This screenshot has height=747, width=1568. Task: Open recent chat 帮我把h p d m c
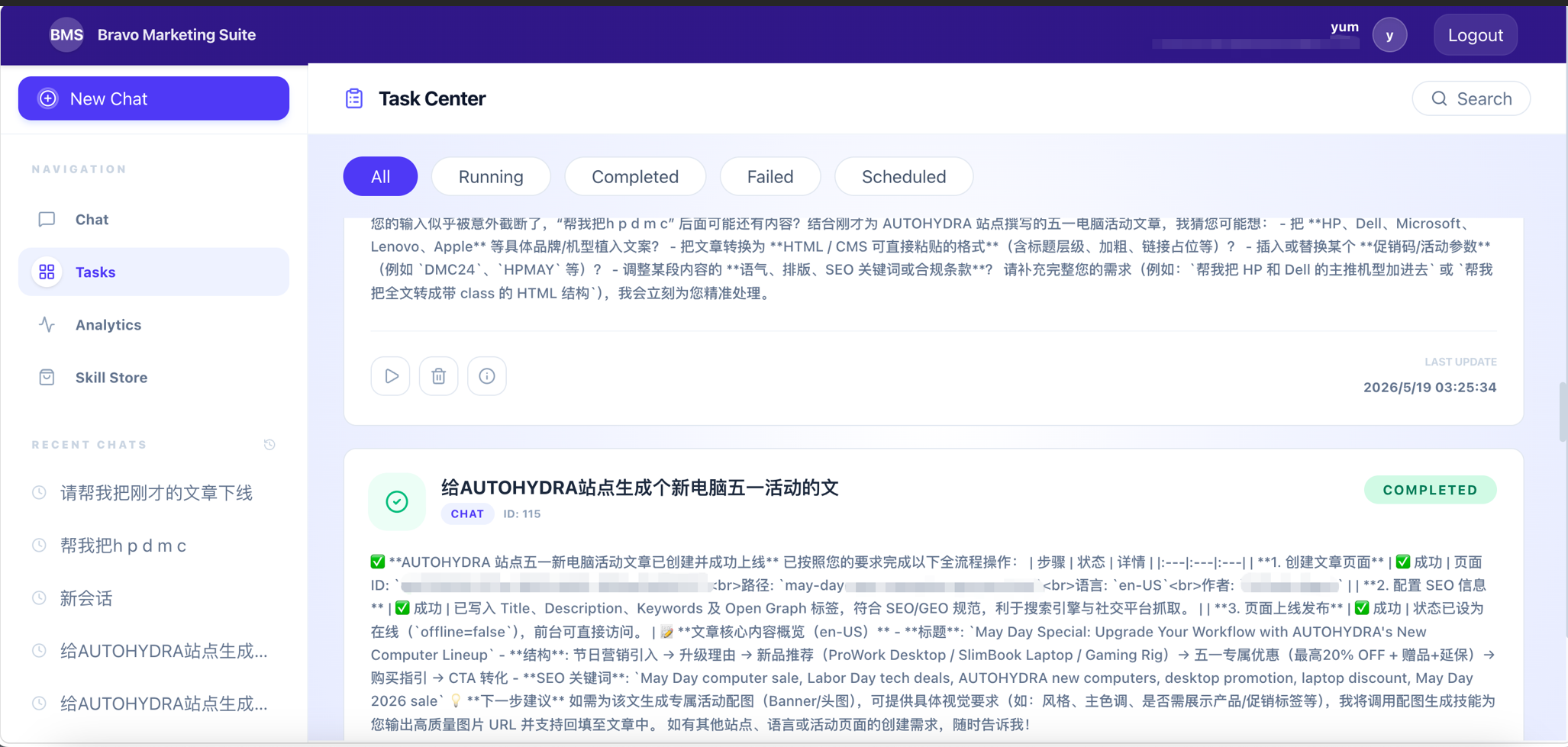pyautogui.click(x=123, y=546)
